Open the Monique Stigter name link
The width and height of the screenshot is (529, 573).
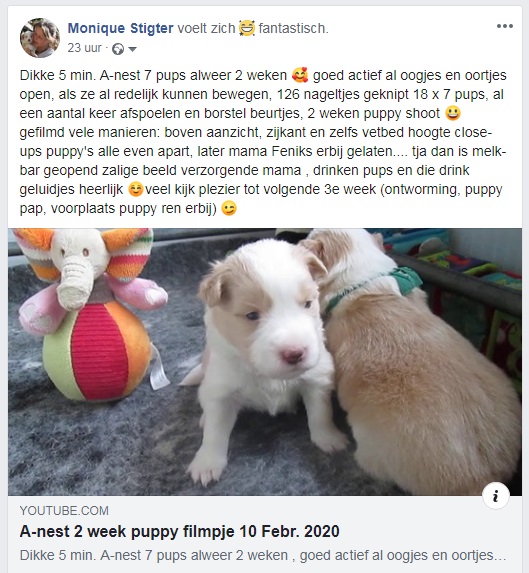[120, 28]
